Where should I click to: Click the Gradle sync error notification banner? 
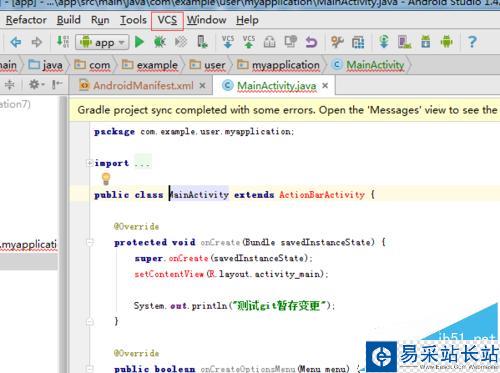click(284, 110)
